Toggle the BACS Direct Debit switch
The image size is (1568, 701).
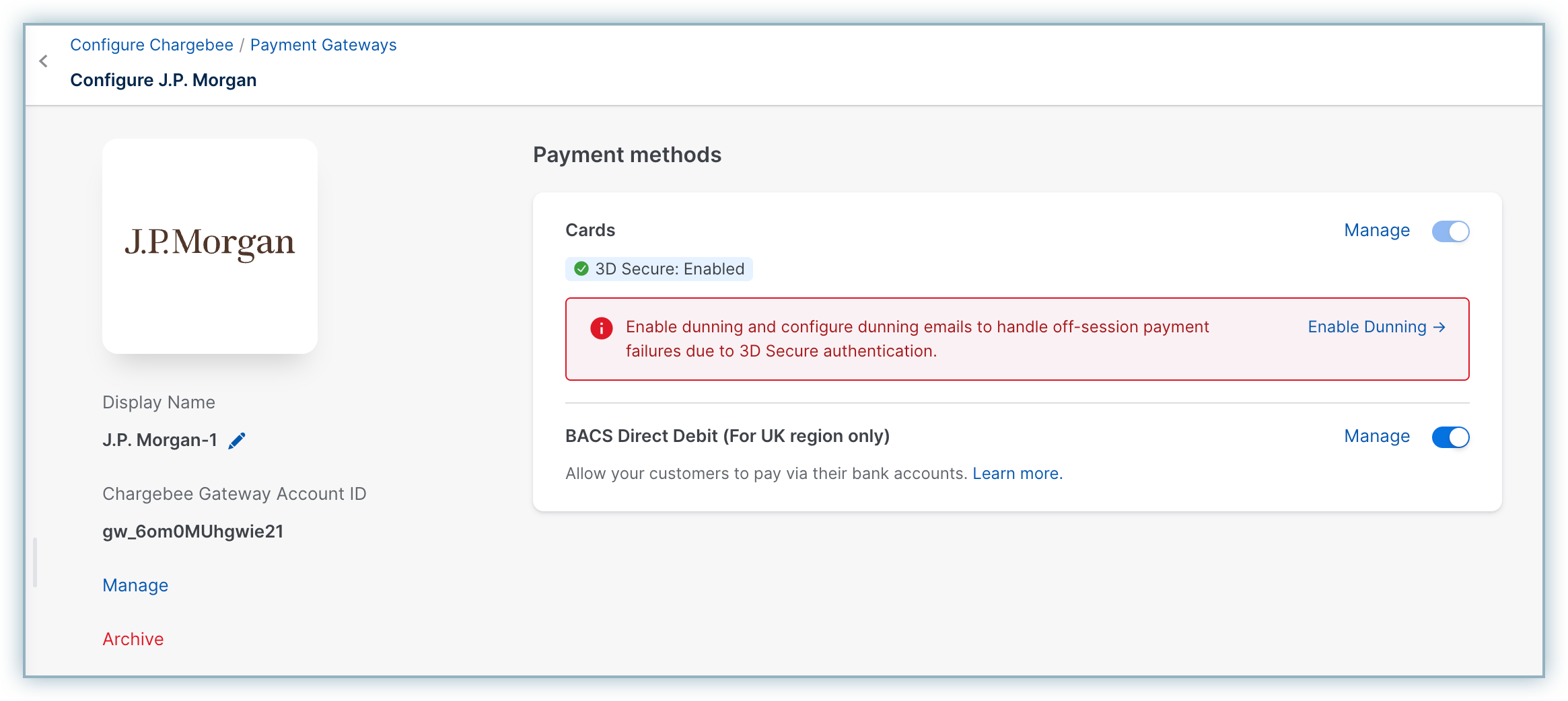point(1450,437)
